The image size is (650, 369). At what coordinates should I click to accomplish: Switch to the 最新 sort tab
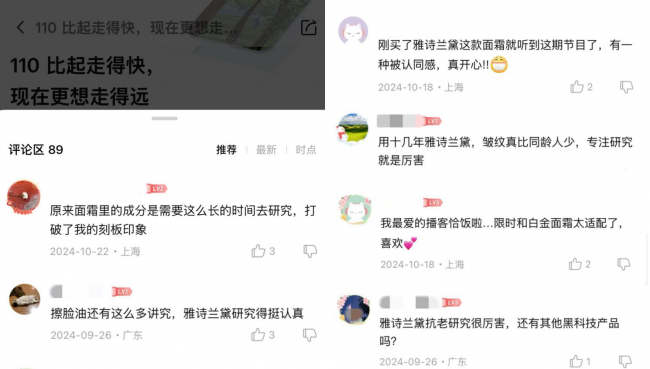(266, 150)
